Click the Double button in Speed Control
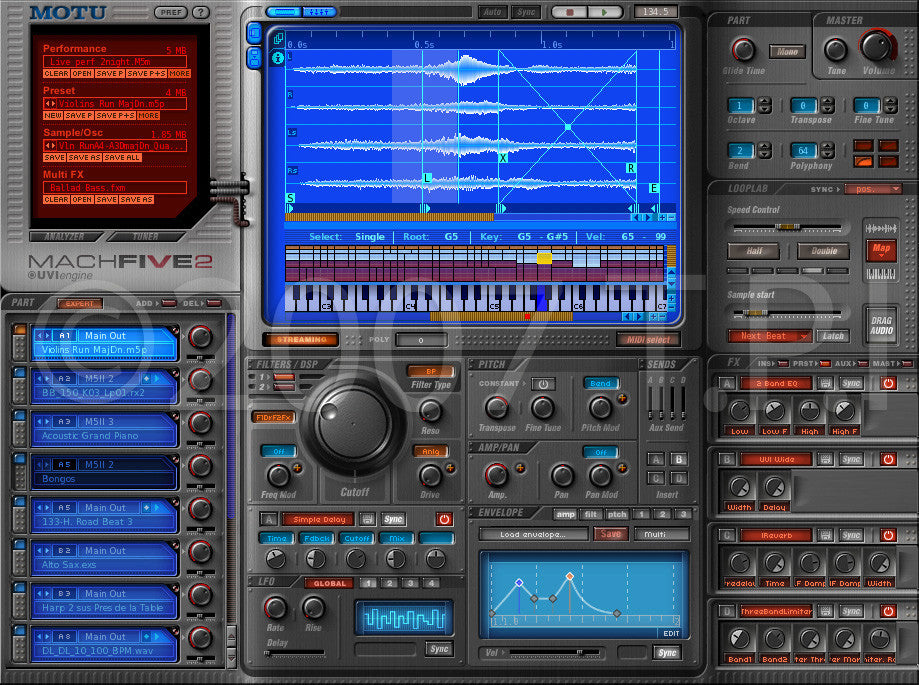The image size is (919, 685). [x=824, y=251]
